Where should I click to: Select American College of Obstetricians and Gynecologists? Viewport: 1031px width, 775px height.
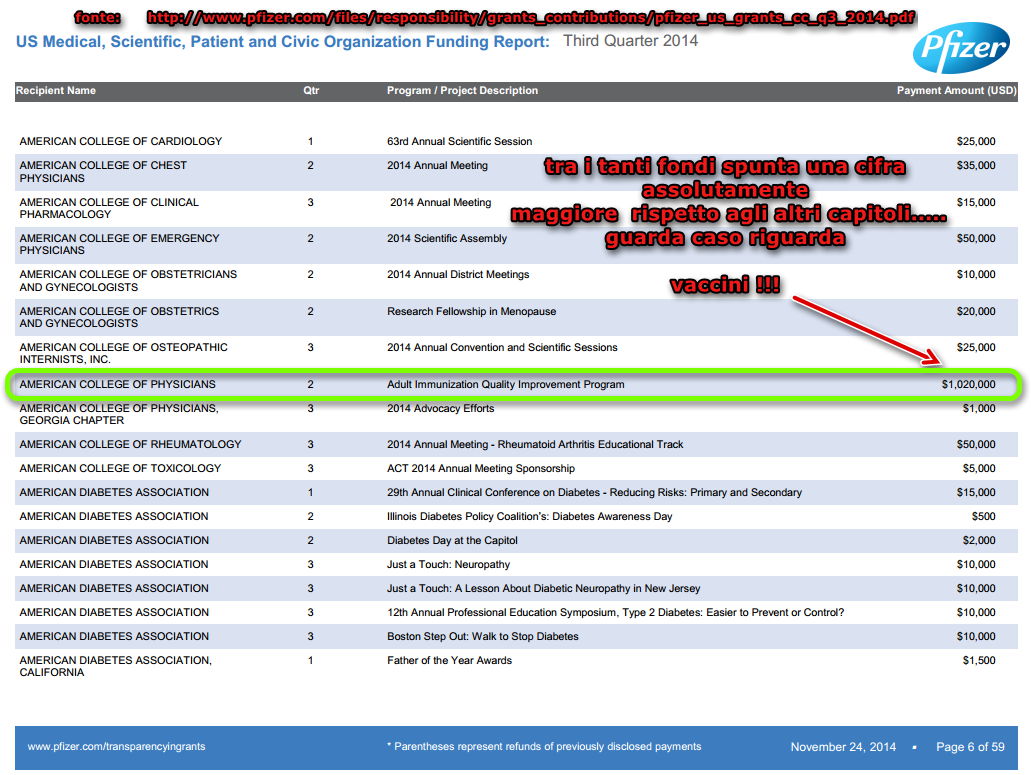(128, 281)
